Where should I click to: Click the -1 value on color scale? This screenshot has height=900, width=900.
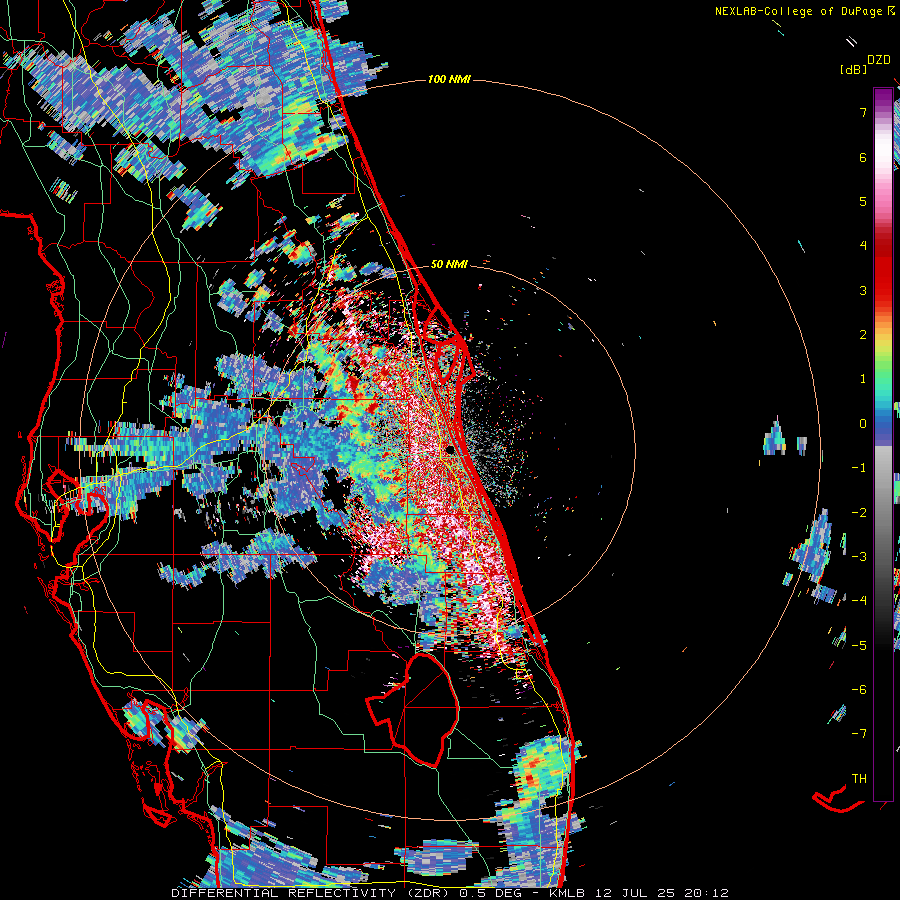coord(859,468)
